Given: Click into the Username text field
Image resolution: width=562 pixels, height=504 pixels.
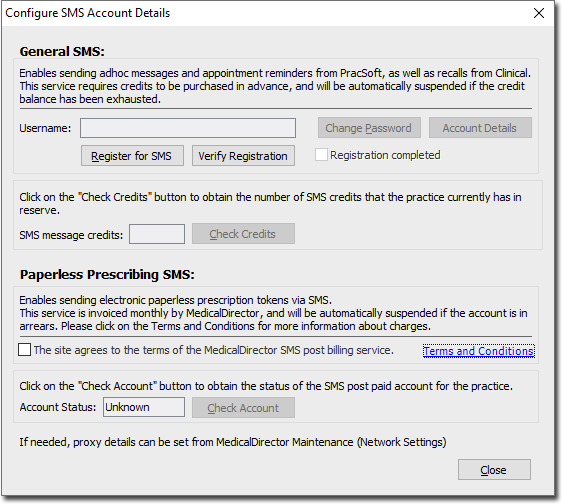Looking at the screenshot, I should click(188, 128).
